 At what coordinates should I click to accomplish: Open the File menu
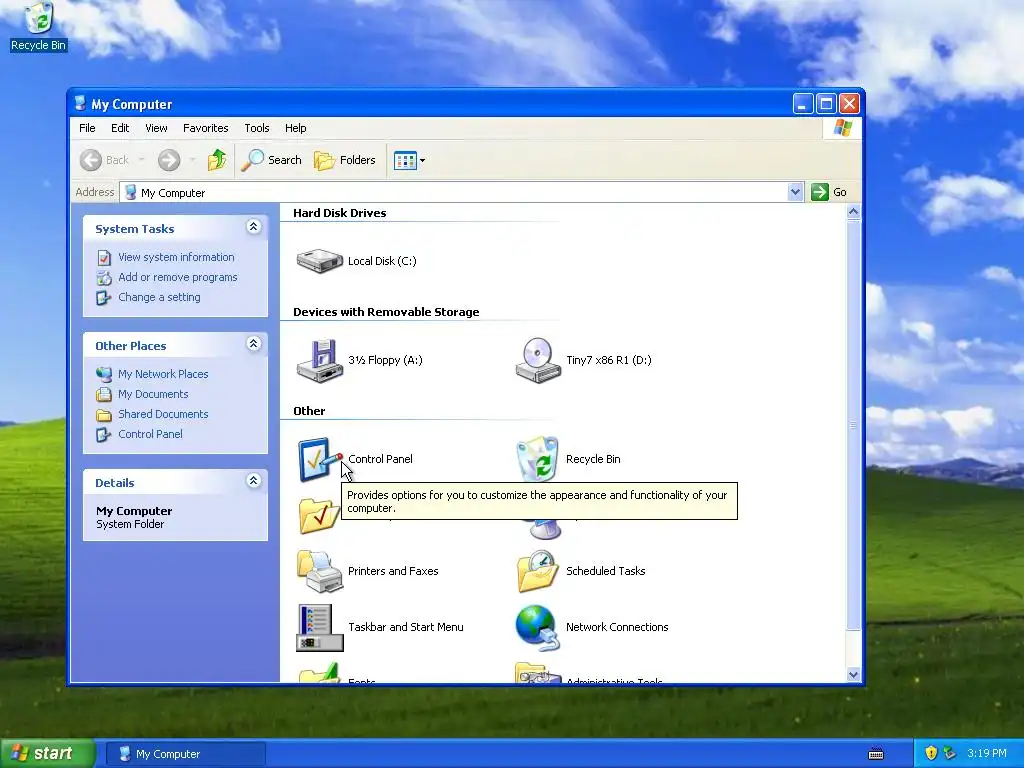coord(87,128)
